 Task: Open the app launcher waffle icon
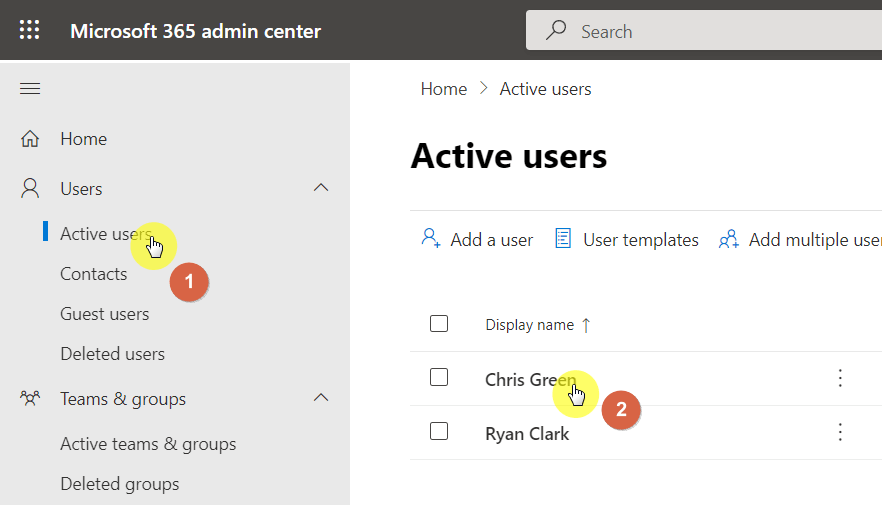pos(29,30)
